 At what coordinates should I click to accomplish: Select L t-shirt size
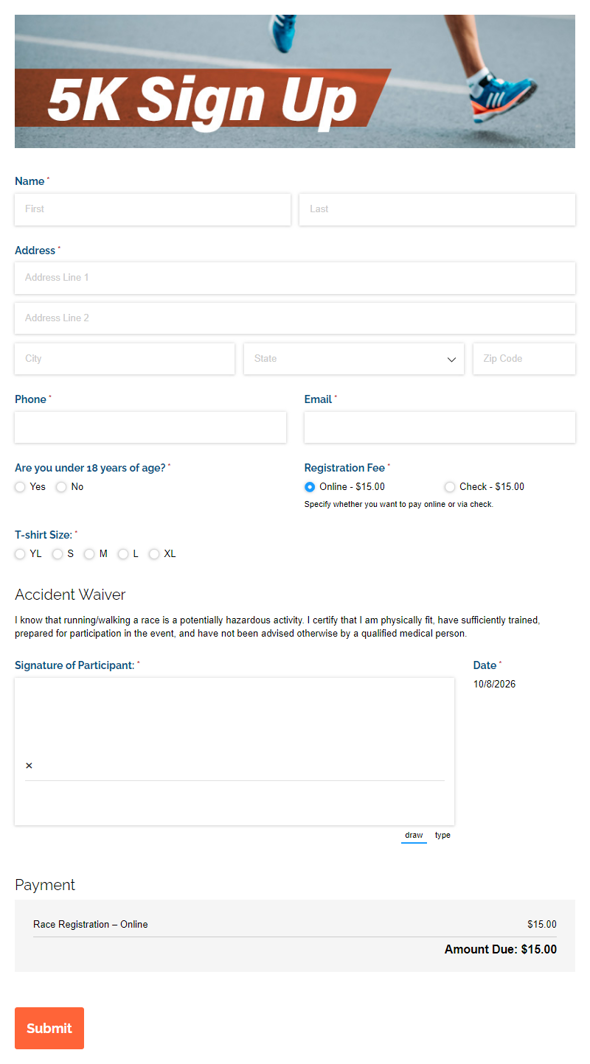pyautogui.click(x=123, y=554)
